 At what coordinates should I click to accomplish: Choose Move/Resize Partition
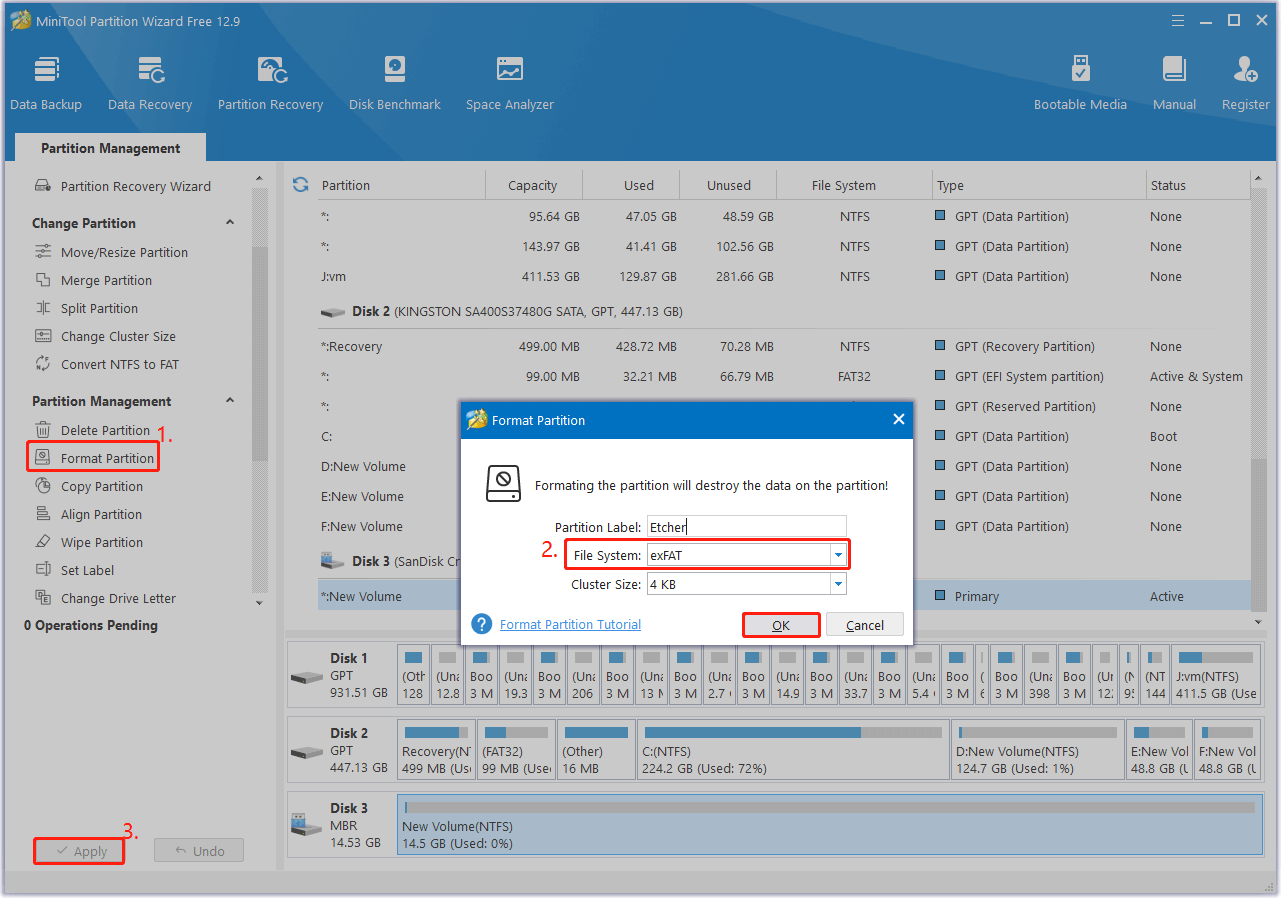tap(112, 252)
